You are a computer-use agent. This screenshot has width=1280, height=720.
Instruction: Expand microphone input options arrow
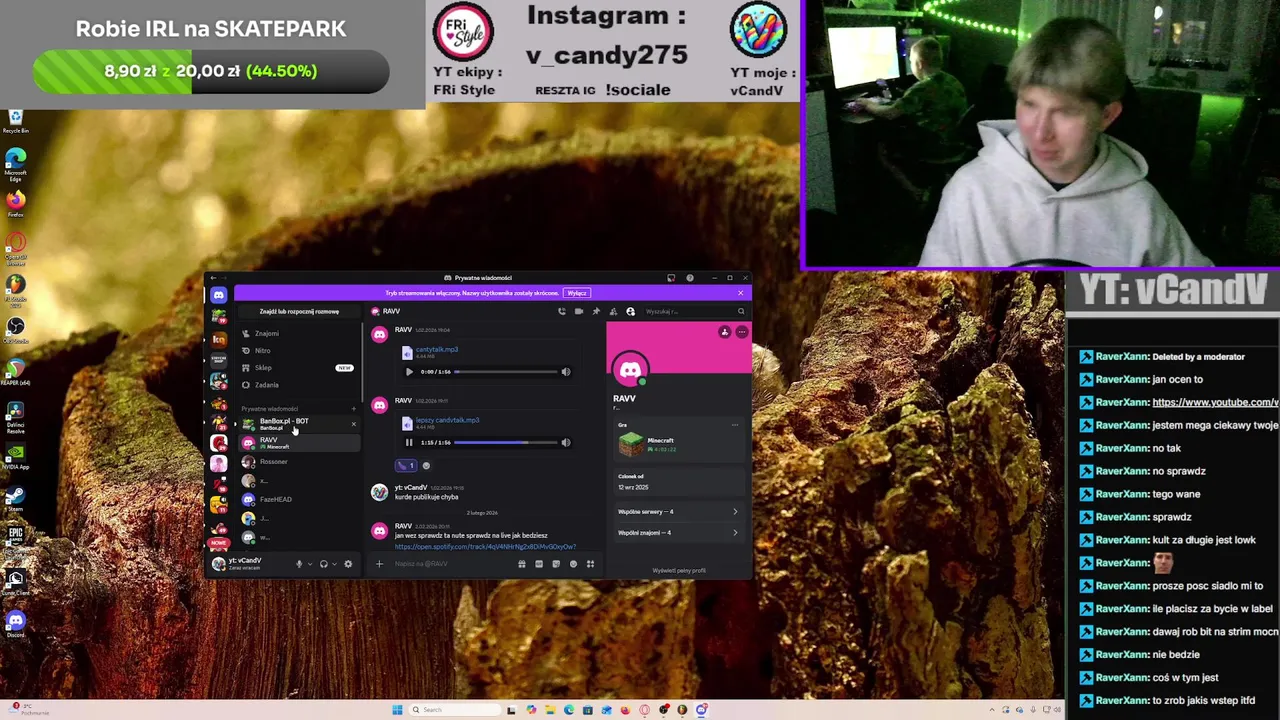310,564
